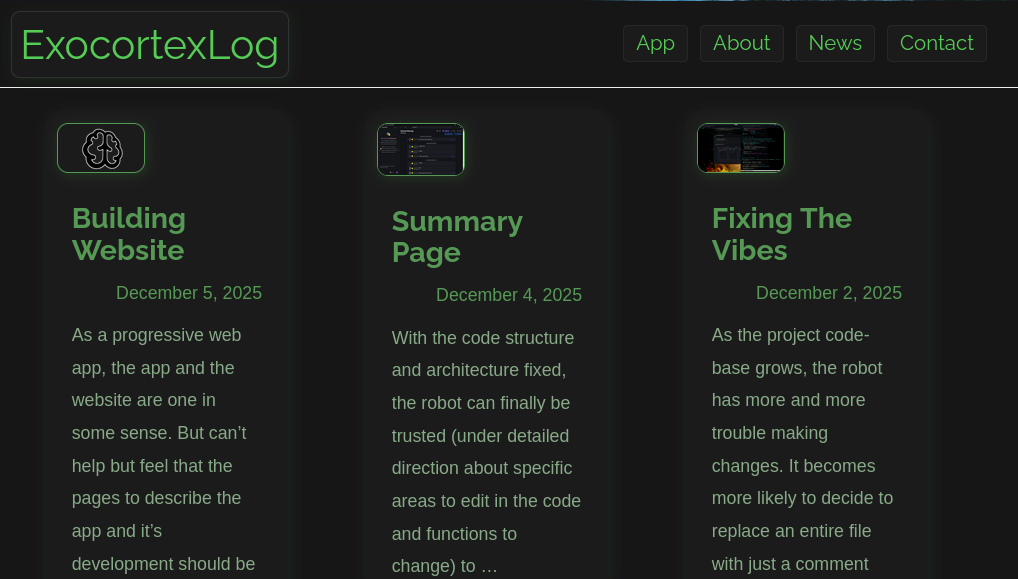Screen dimensions: 1018x579
Task: Select the December 4, 2025 post date
Action: [509, 295]
